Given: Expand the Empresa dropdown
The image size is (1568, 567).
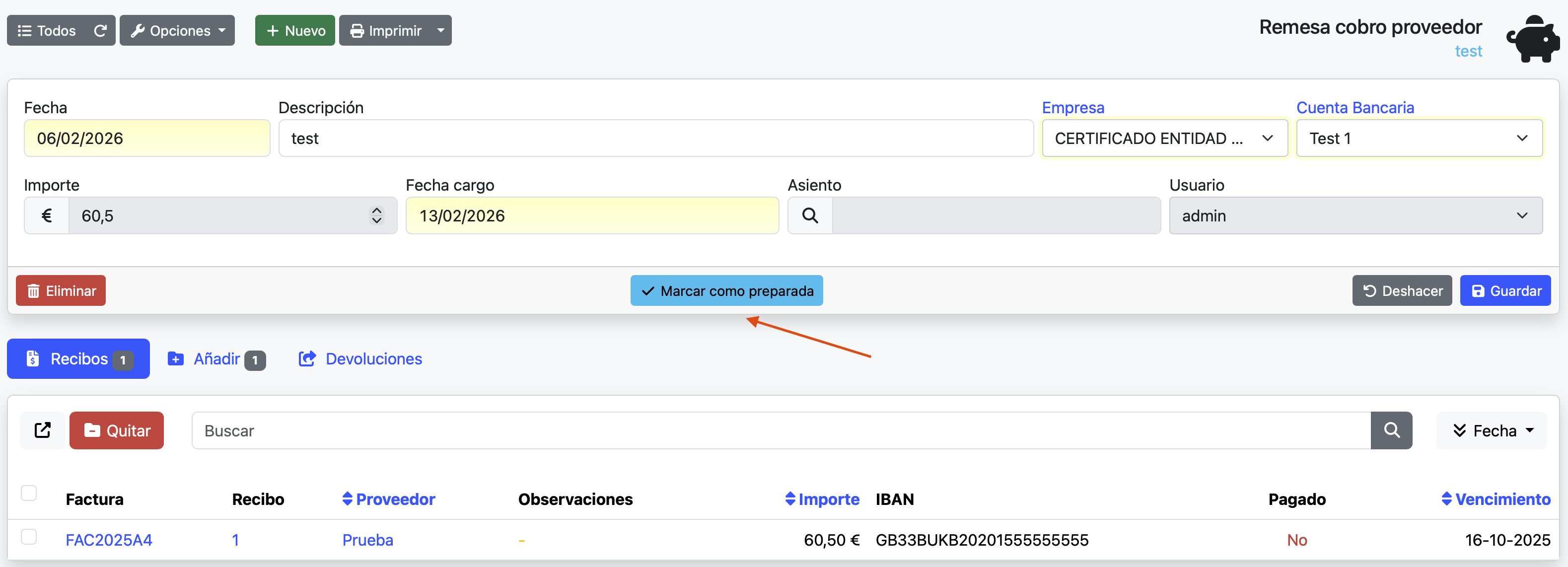Looking at the screenshot, I should coord(1164,139).
